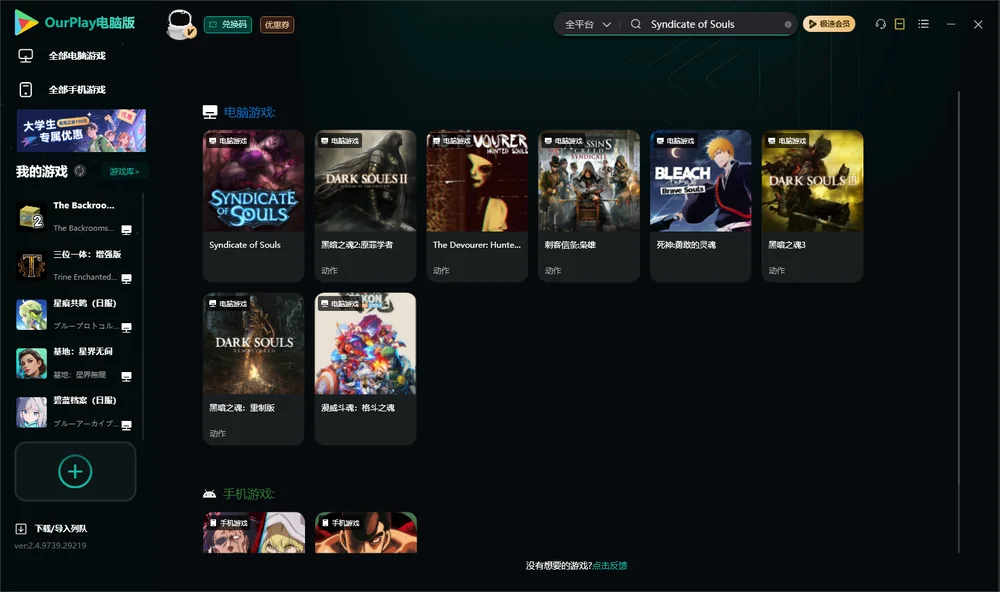Open customer service headset icon

click(881, 24)
